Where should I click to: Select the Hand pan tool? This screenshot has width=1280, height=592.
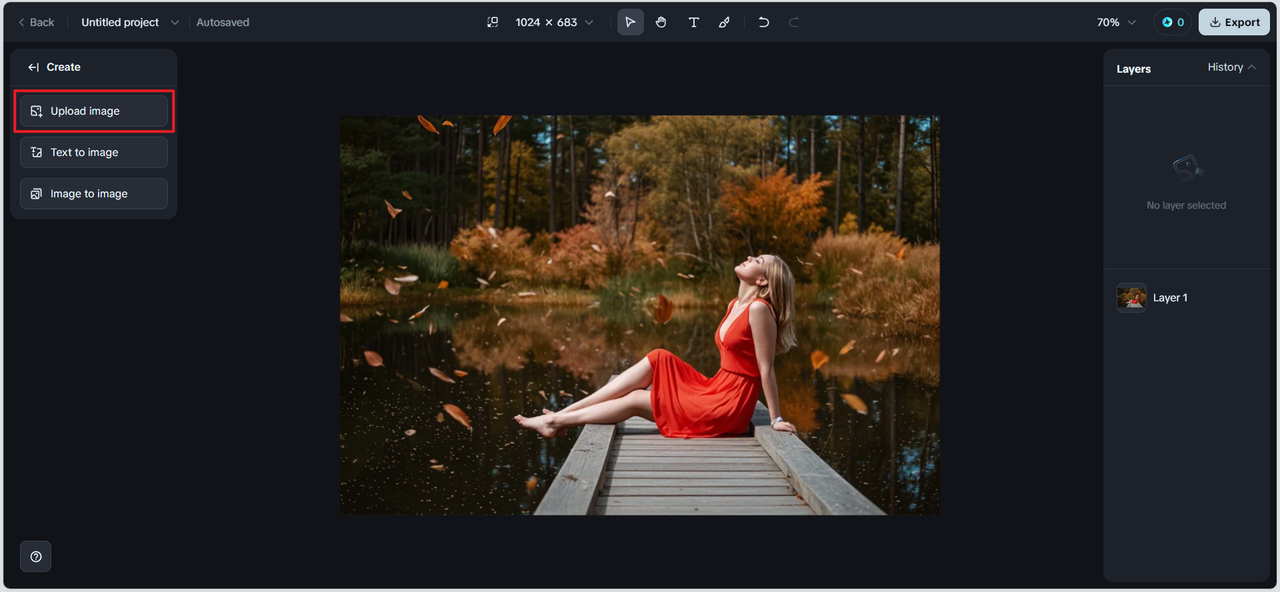(661, 22)
